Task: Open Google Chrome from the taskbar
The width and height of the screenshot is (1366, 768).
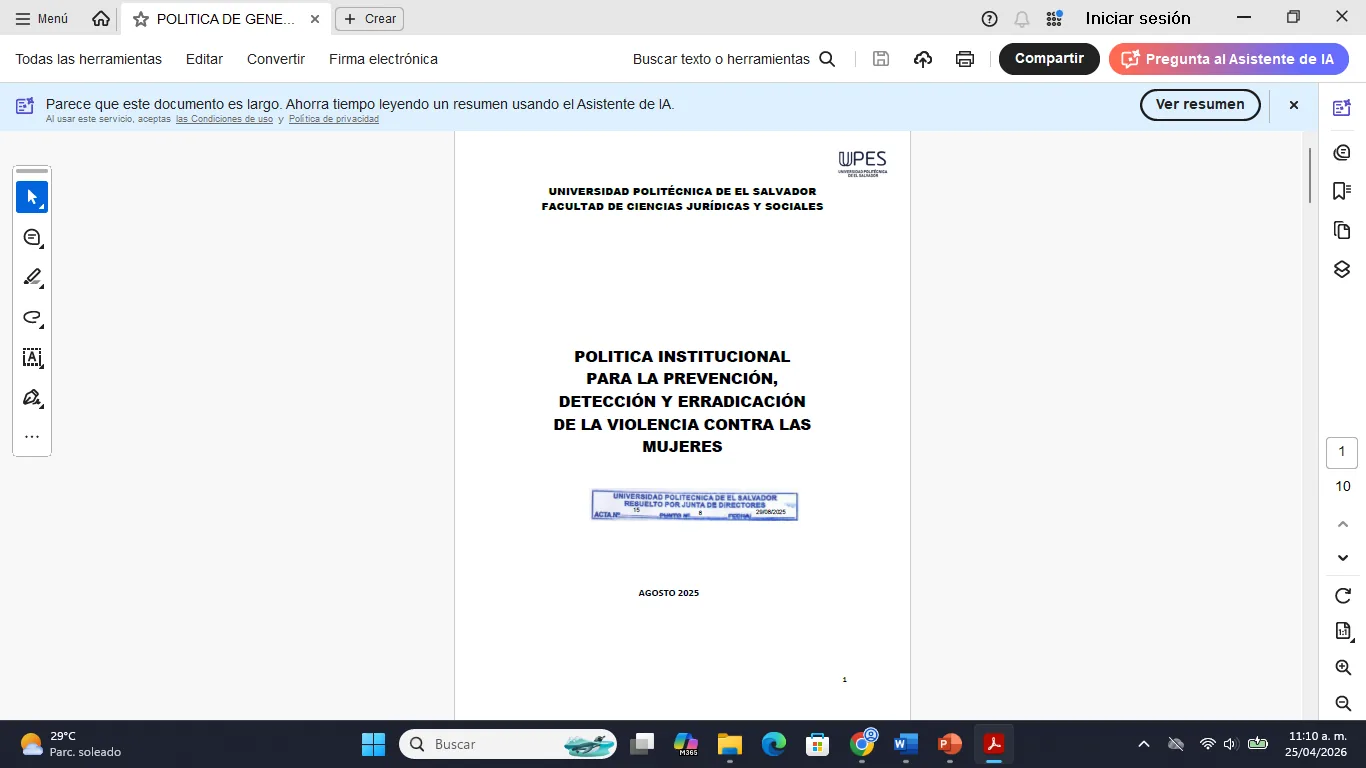Action: coord(862,744)
